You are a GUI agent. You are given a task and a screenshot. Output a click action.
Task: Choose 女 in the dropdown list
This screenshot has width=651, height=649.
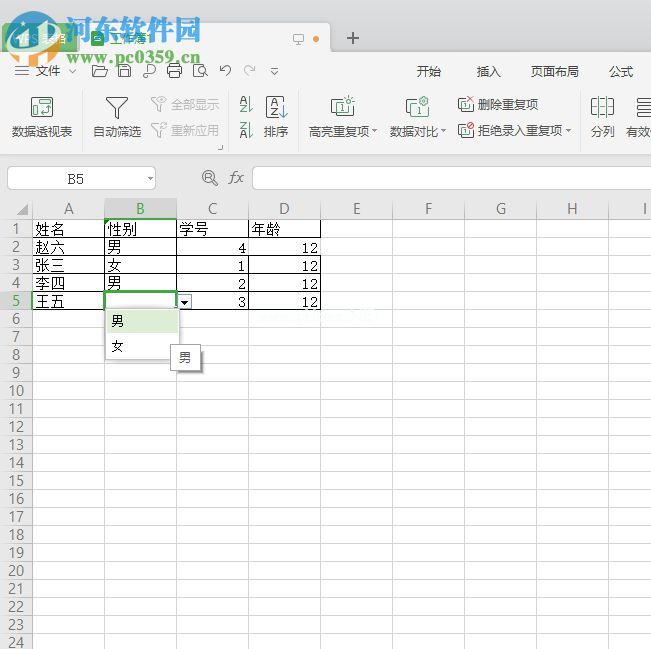click(142, 346)
